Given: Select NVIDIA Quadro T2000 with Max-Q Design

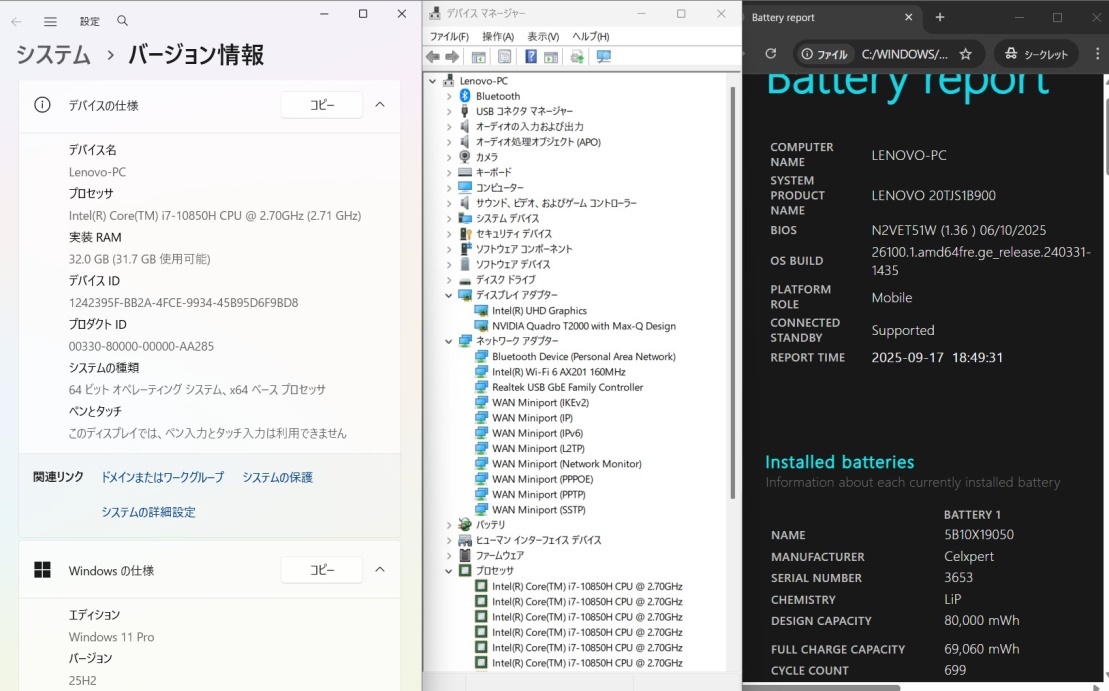Looking at the screenshot, I should coord(583,326).
